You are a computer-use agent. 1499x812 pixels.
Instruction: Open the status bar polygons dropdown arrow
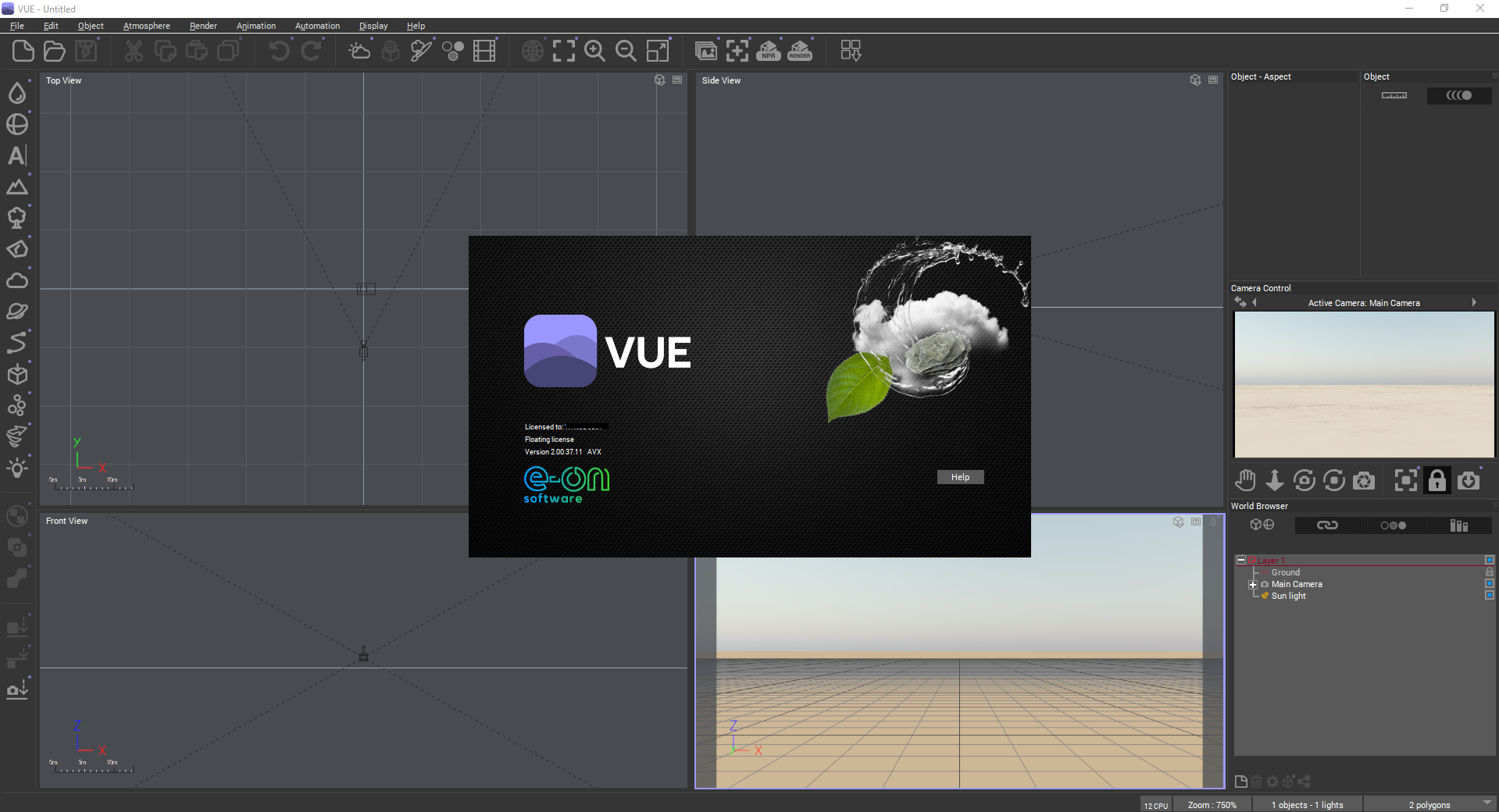tap(1487, 803)
